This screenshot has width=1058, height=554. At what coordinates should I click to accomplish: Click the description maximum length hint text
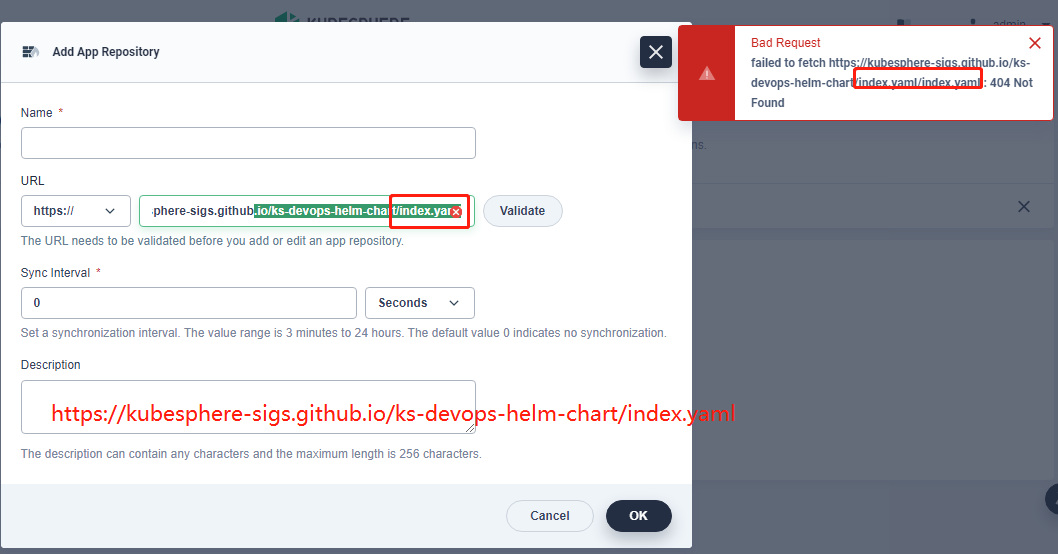pos(251,454)
